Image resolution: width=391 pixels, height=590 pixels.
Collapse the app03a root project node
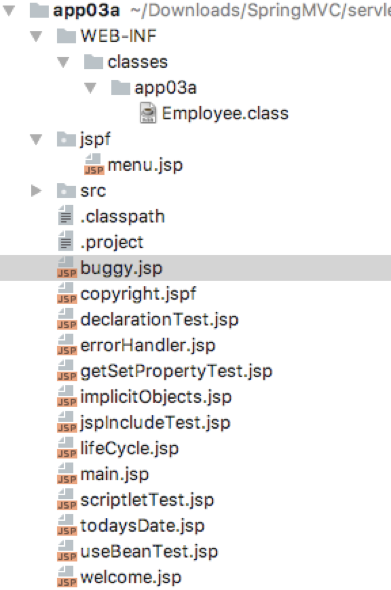pyautogui.click(x=9, y=11)
